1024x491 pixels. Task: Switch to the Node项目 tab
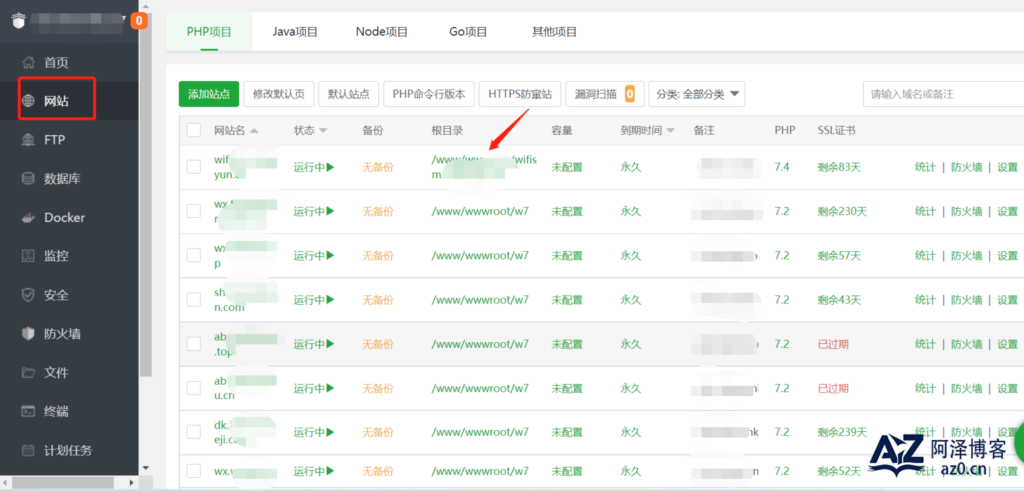click(382, 31)
